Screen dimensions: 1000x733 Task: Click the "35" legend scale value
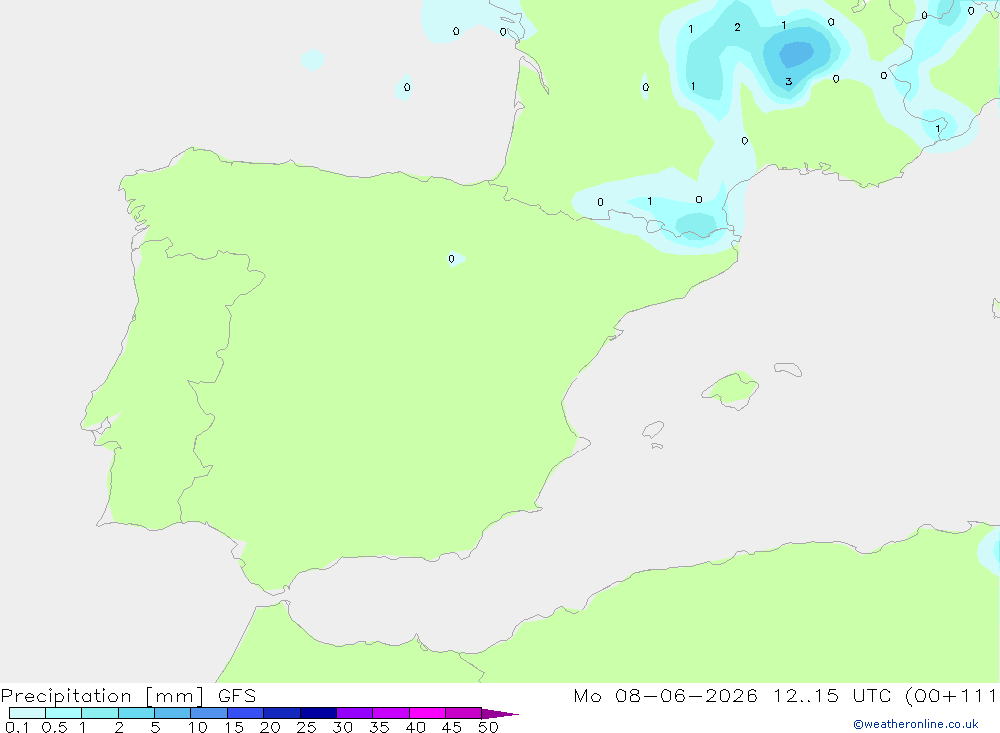(379, 727)
